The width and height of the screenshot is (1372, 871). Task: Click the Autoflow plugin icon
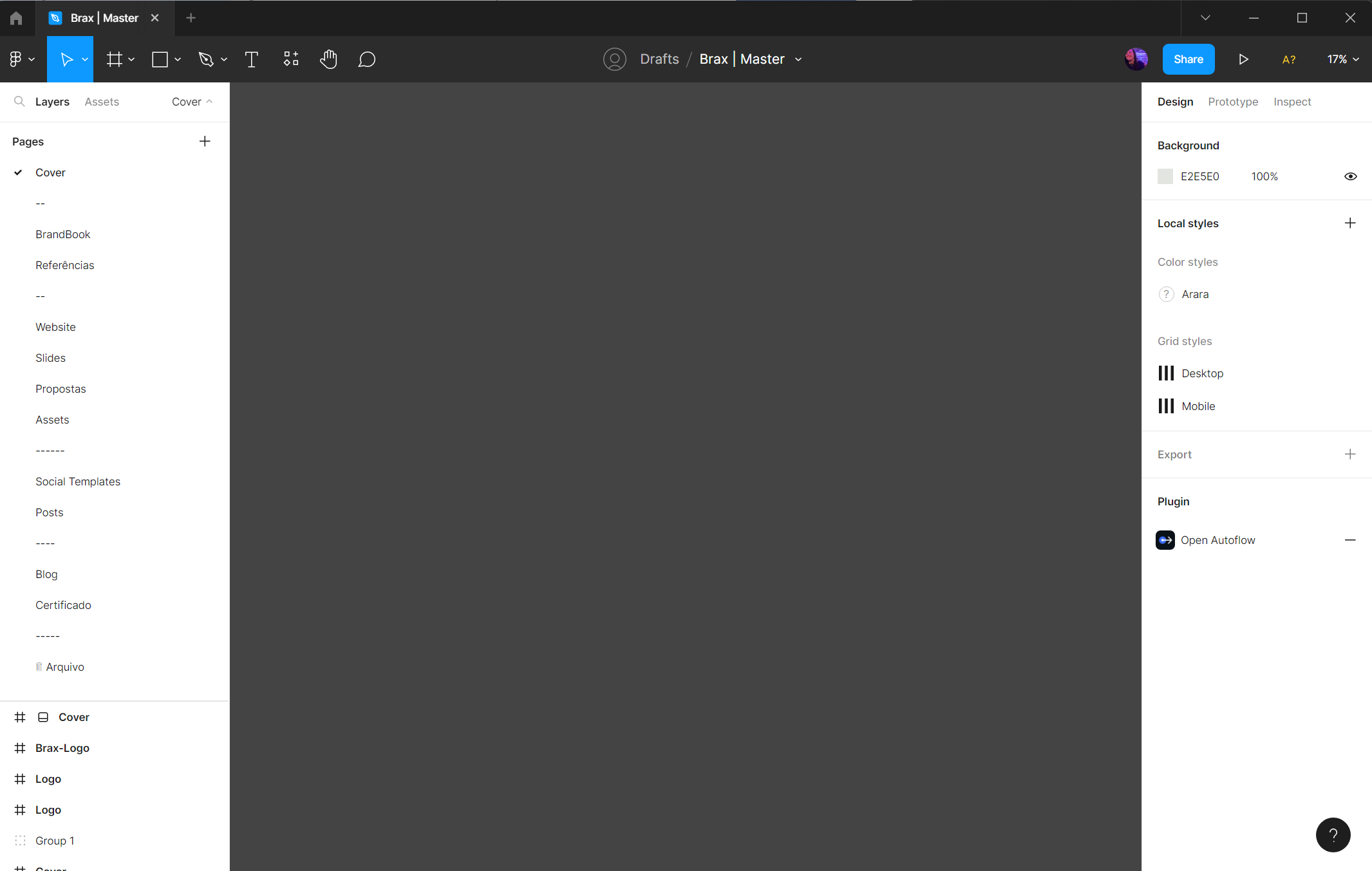(x=1165, y=540)
